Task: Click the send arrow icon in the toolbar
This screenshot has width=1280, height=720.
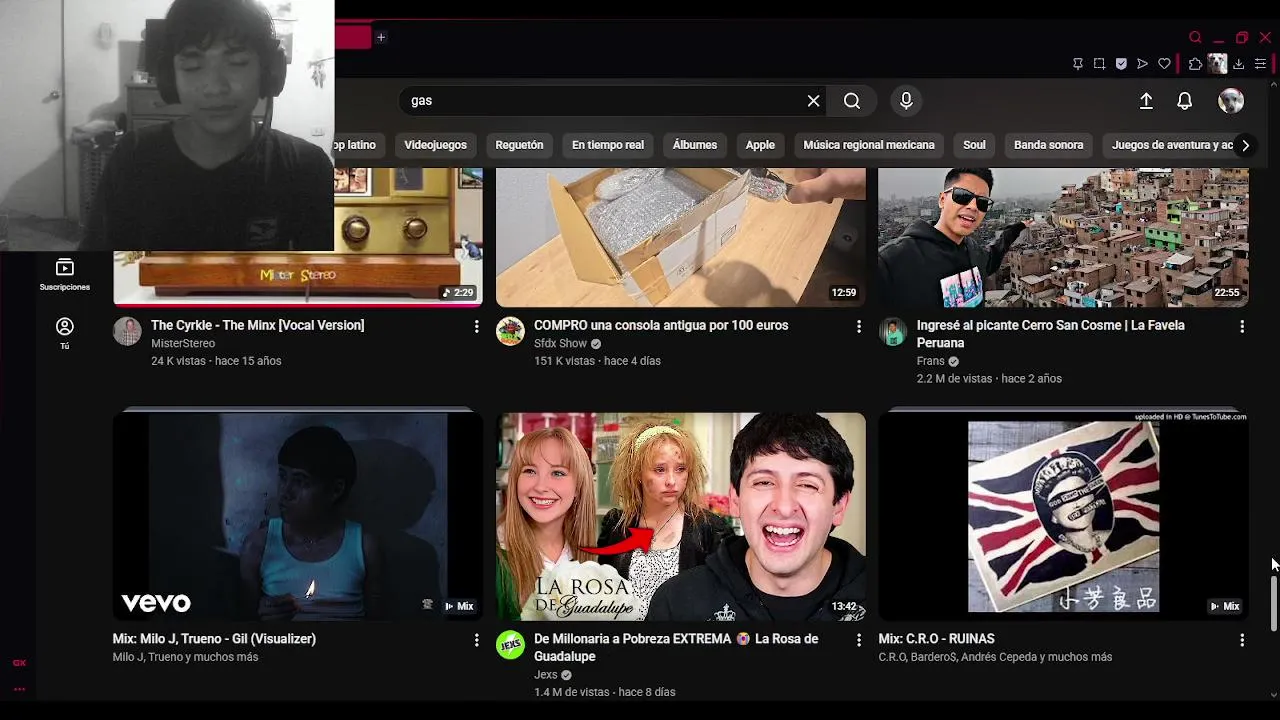Action: [1142, 64]
